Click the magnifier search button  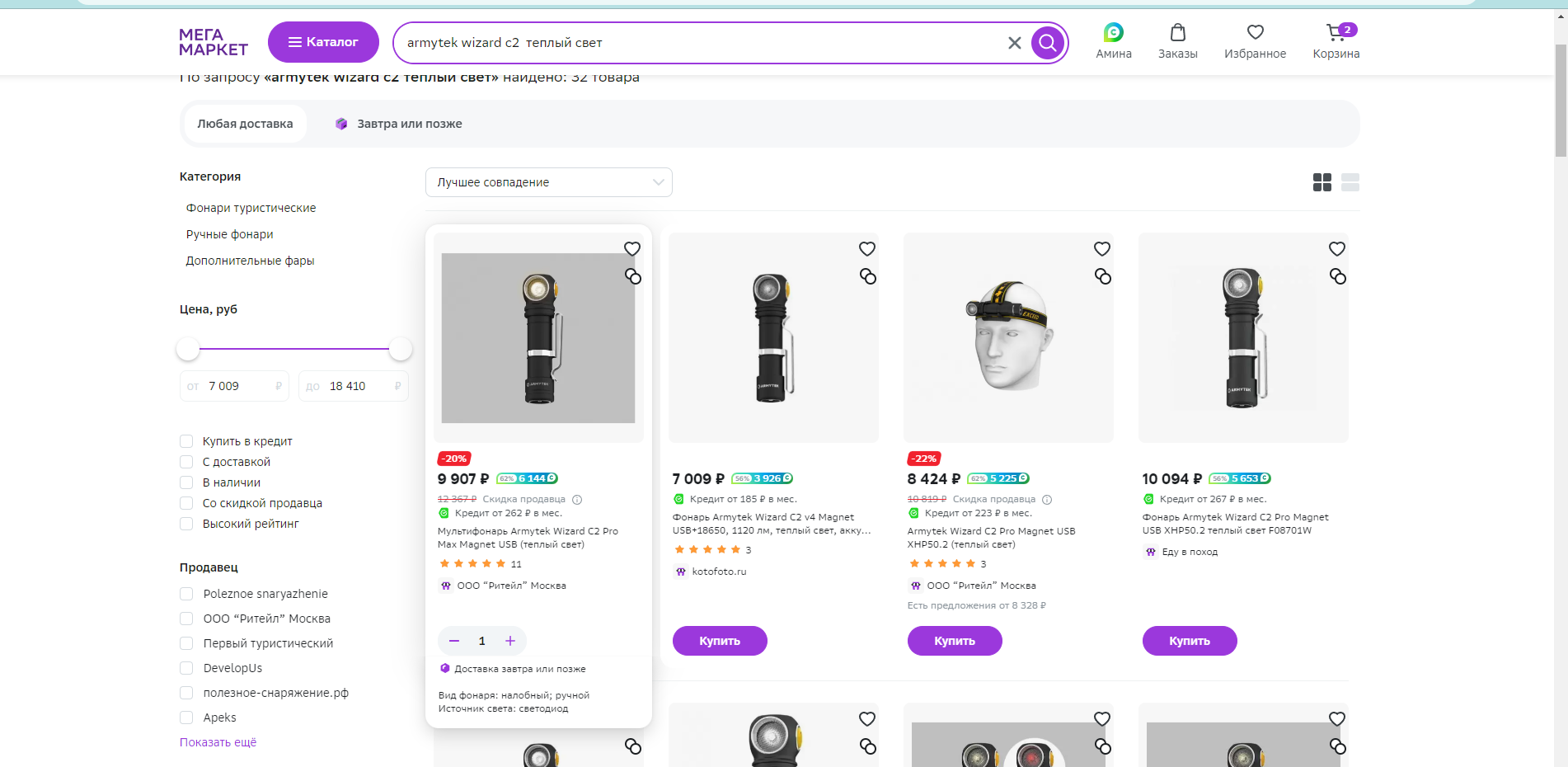(1047, 43)
